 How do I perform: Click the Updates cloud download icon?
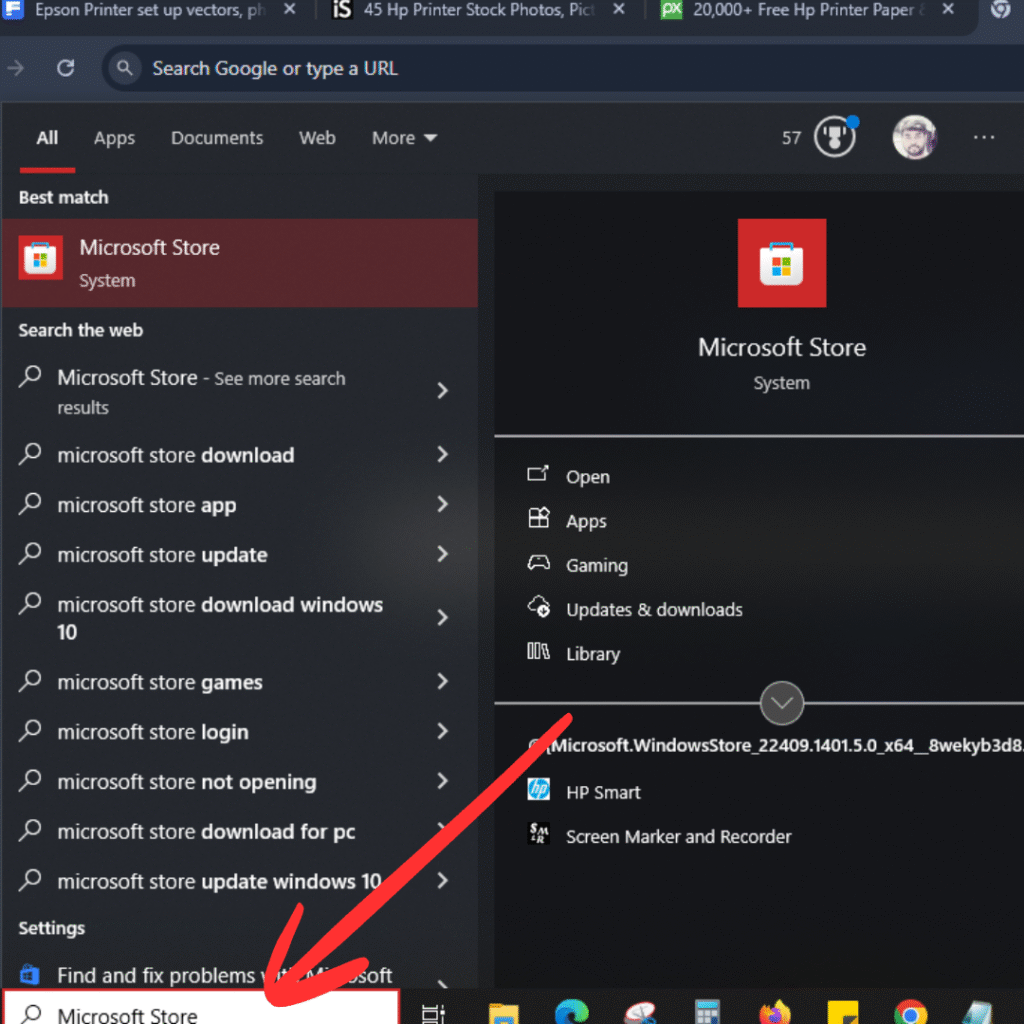point(539,606)
